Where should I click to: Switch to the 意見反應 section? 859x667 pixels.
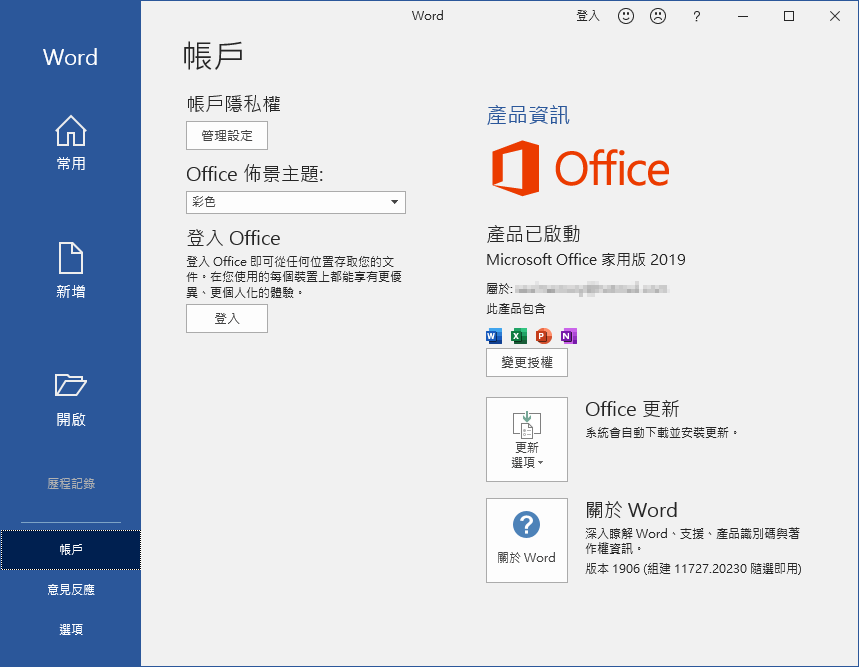point(70,589)
